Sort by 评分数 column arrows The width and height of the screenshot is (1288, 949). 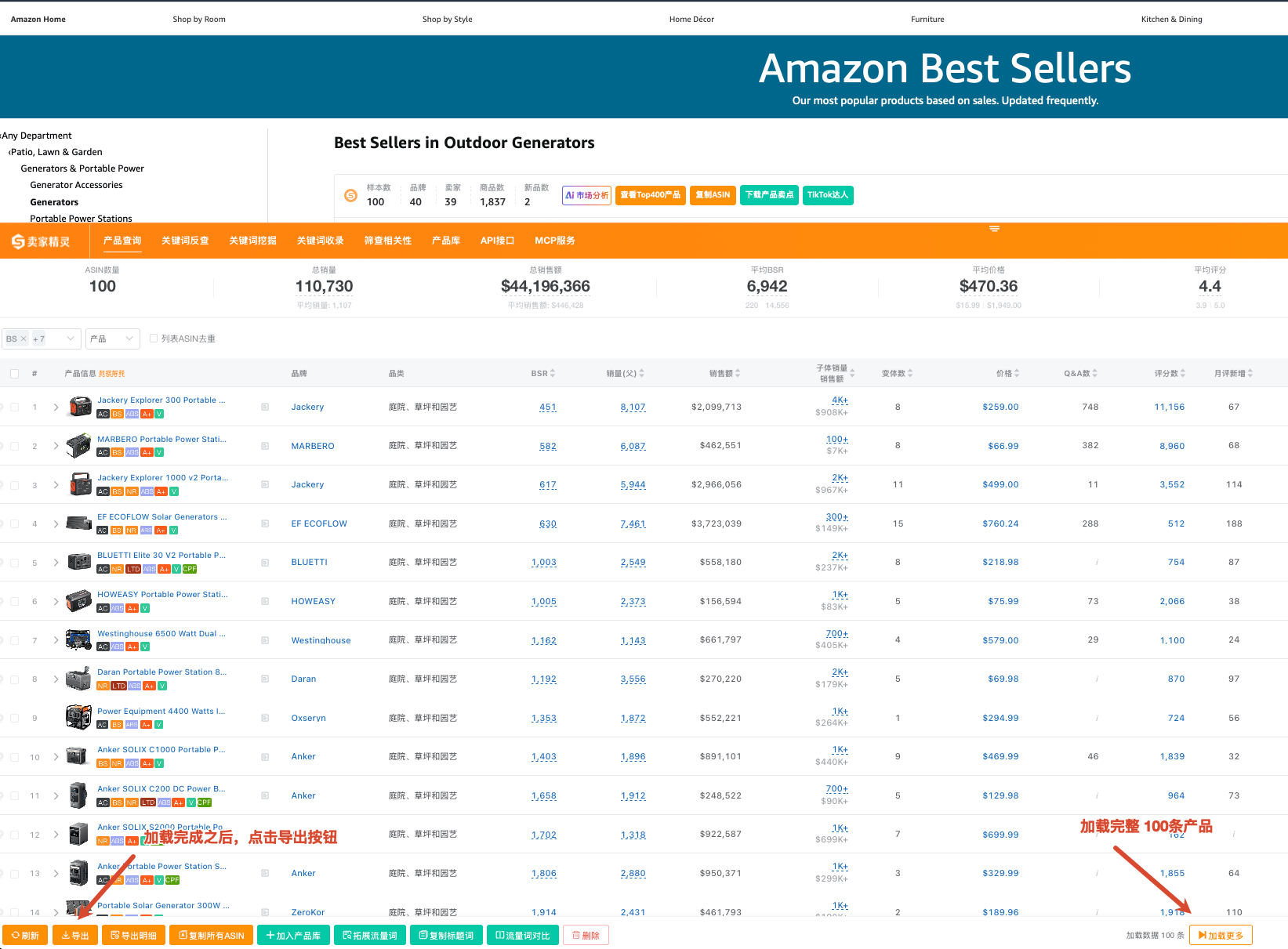click(1183, 374)
